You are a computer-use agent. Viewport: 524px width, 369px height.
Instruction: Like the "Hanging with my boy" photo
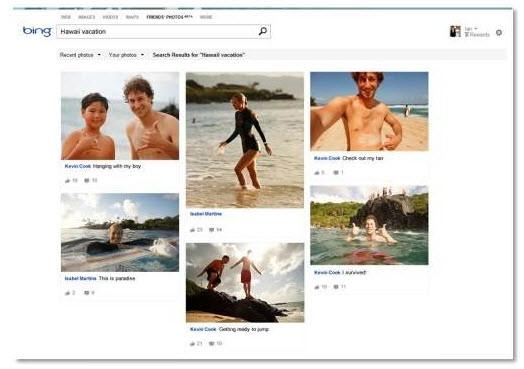click(68, 180)
